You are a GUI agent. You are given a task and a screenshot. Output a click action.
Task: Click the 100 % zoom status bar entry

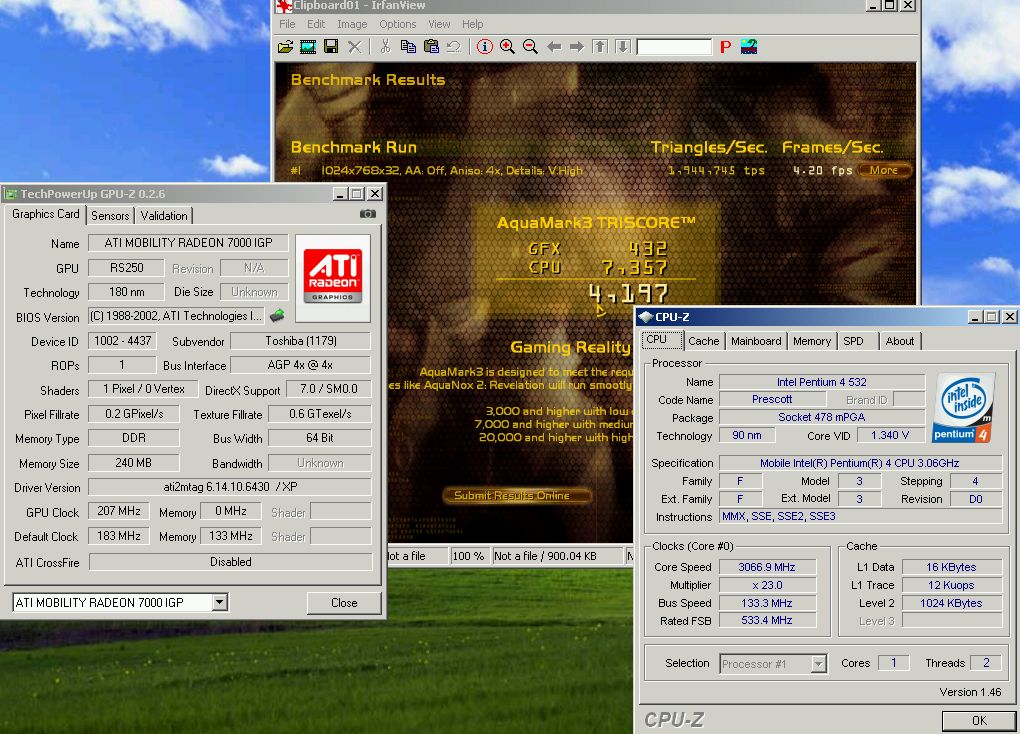click(x=468, y=556)
